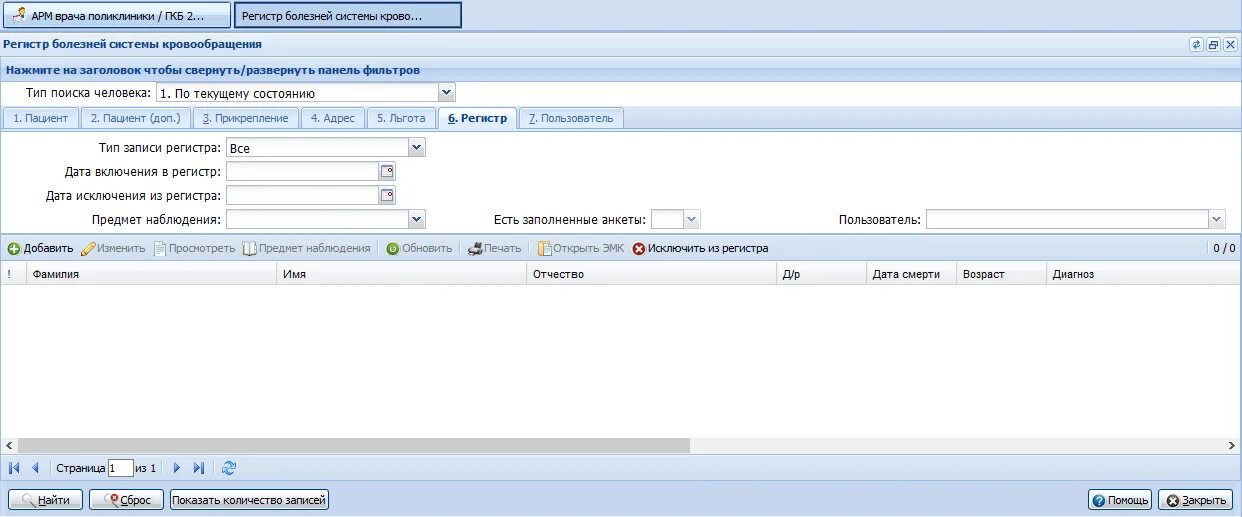Switch to 1. Пациент tab

40,118
